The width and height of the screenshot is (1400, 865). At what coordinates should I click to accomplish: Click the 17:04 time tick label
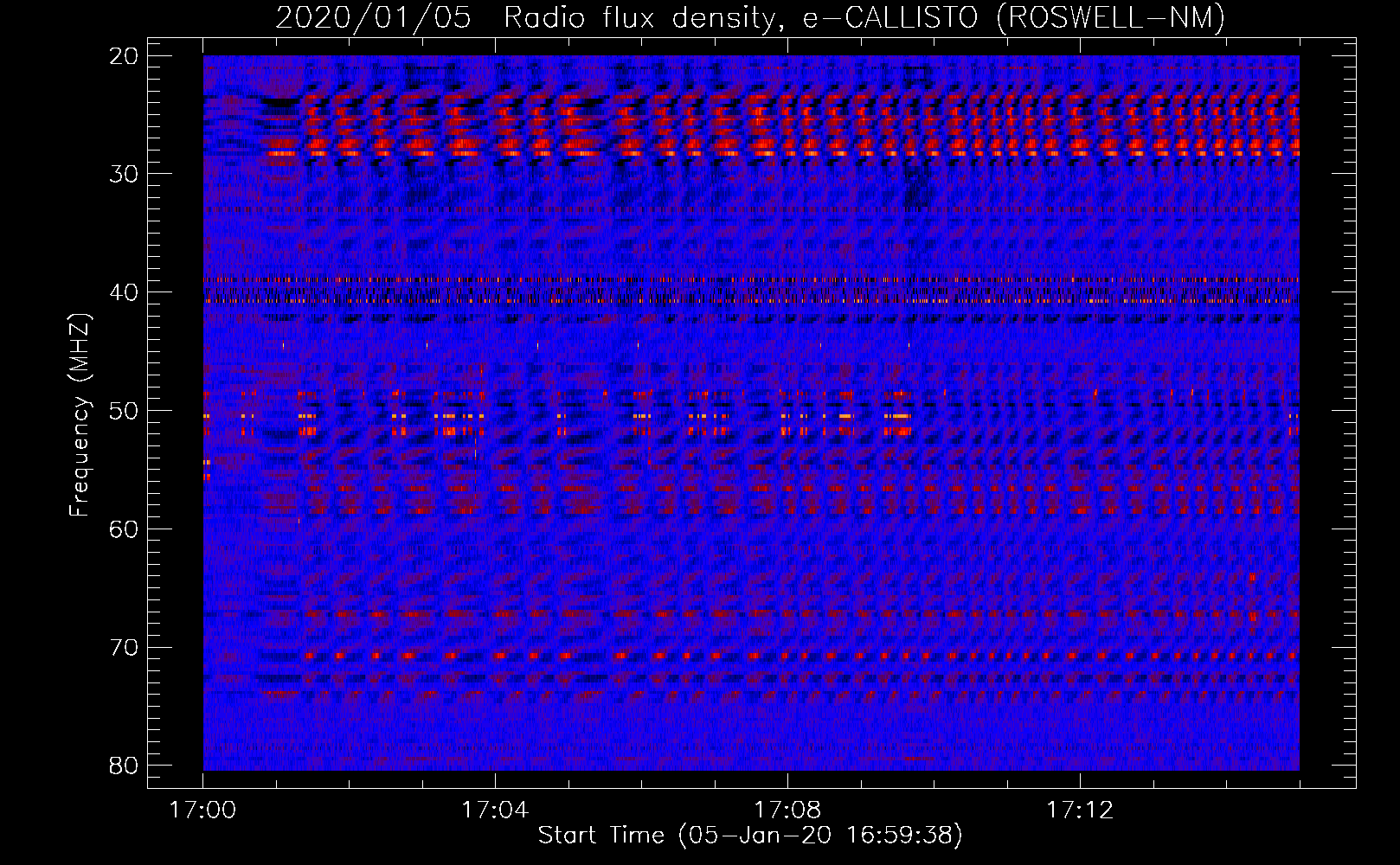[x=495, y=811]
